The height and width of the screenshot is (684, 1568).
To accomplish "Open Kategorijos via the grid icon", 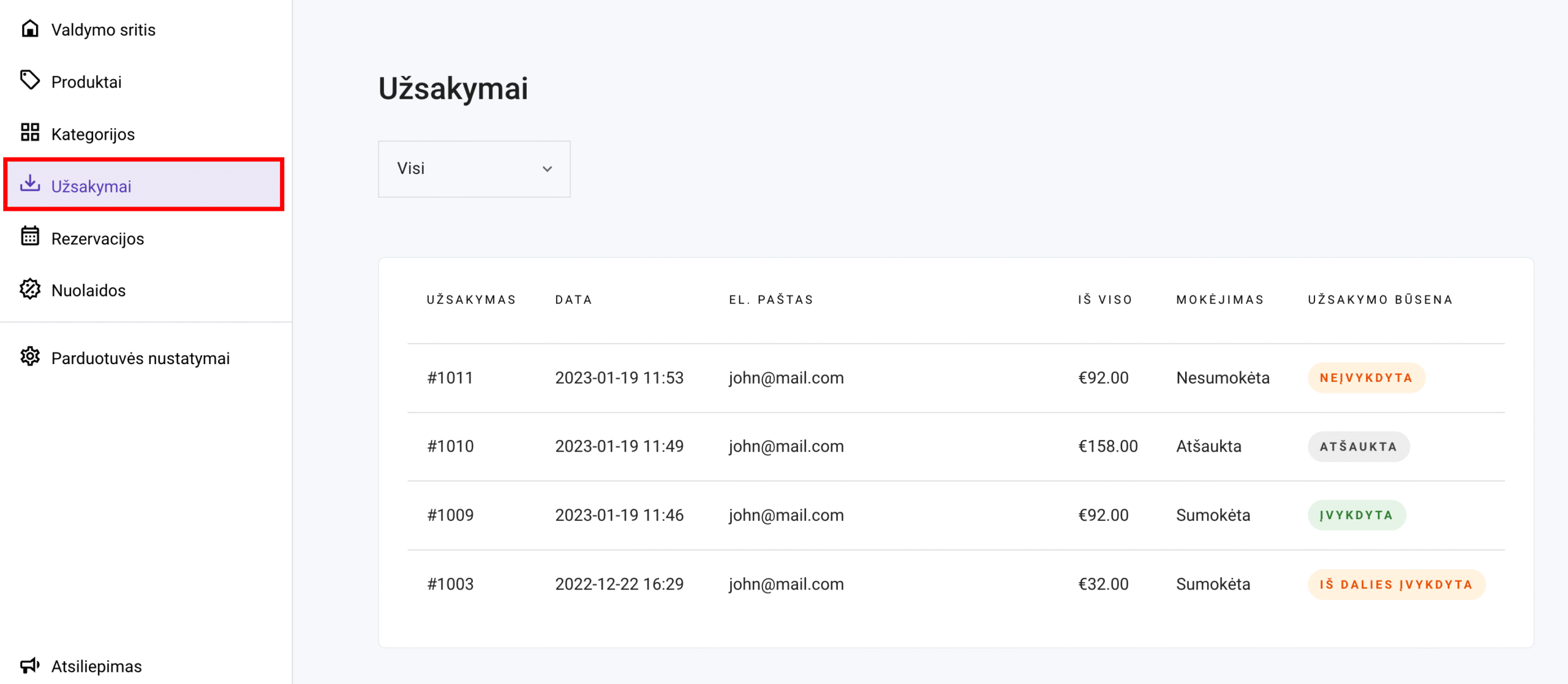I will [31, 133].
